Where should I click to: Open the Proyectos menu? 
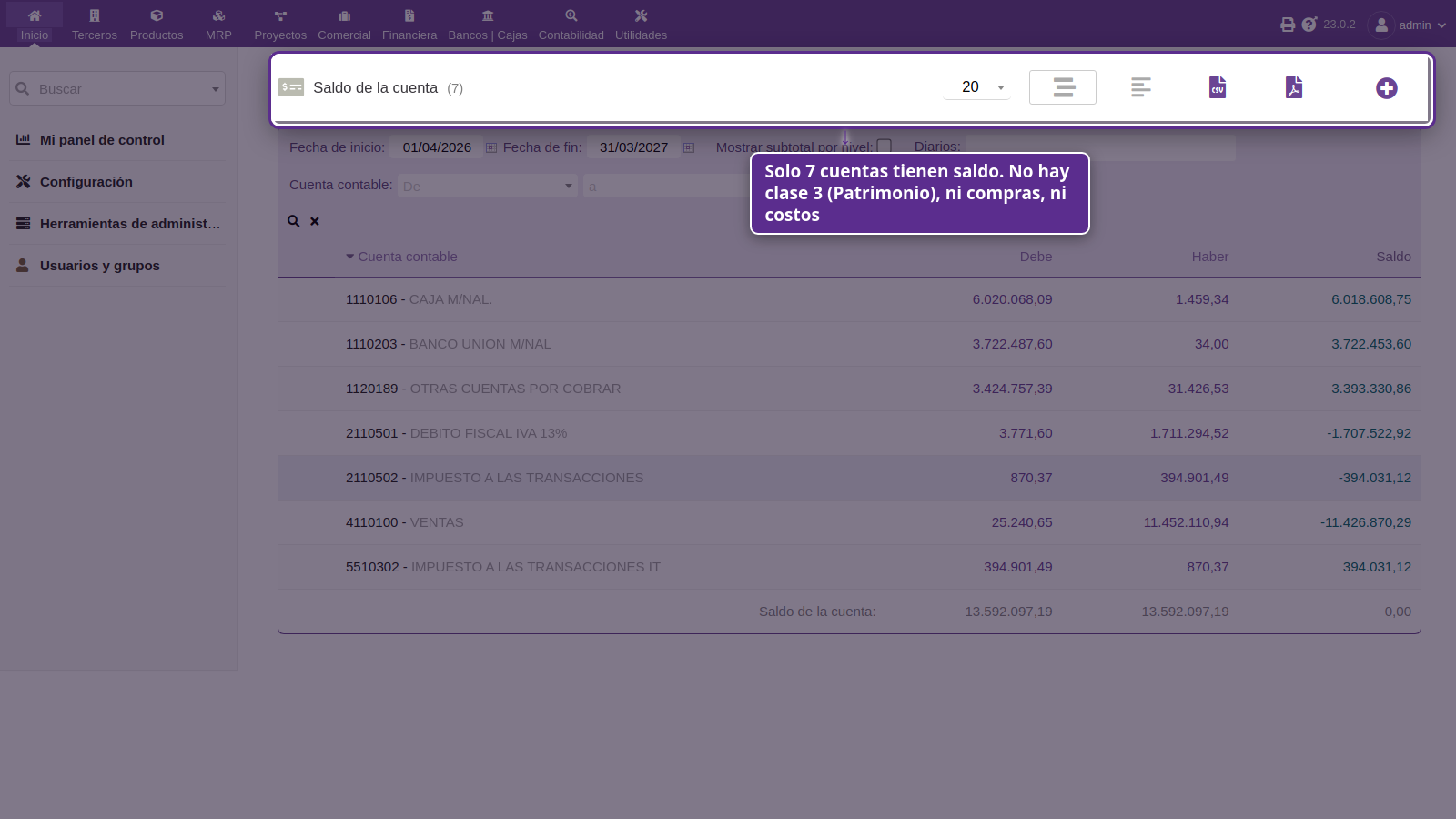(x=280, y=25)
